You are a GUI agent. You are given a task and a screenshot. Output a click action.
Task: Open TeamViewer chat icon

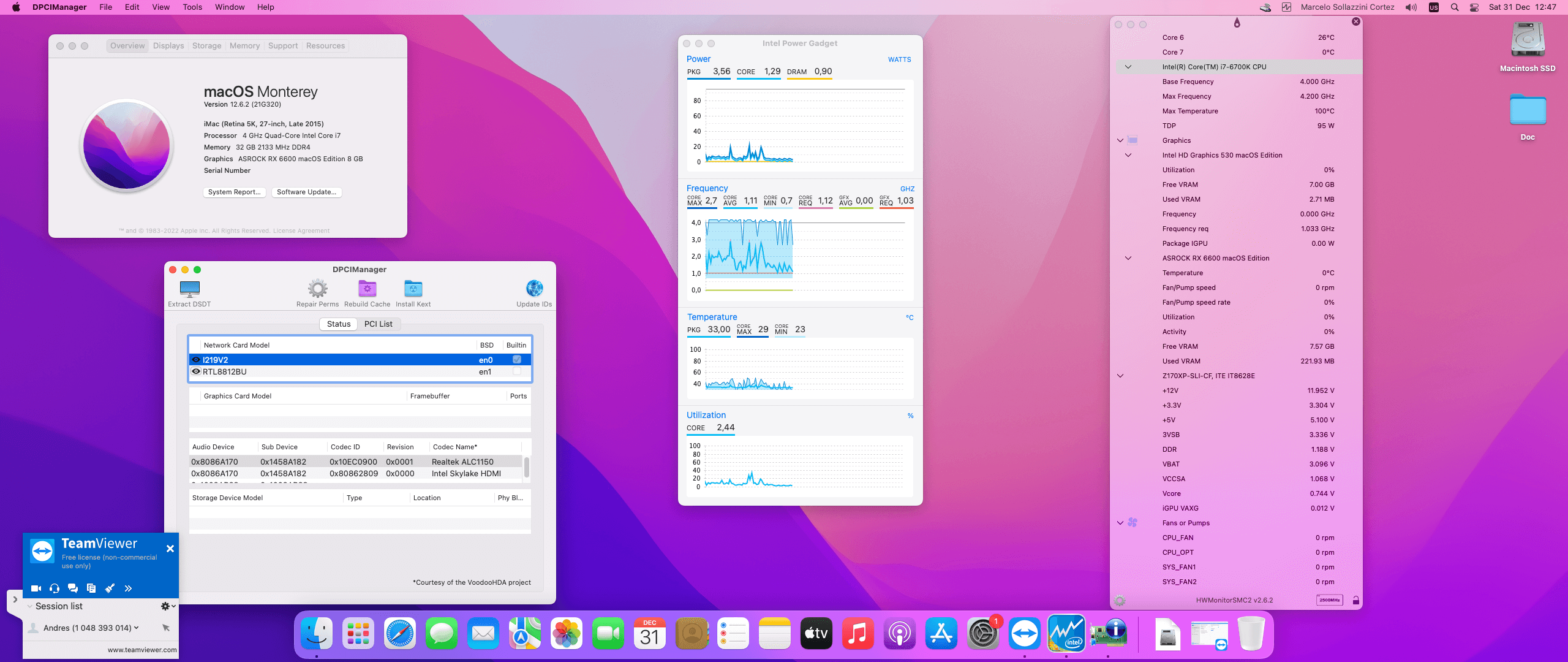pos(73,588)
